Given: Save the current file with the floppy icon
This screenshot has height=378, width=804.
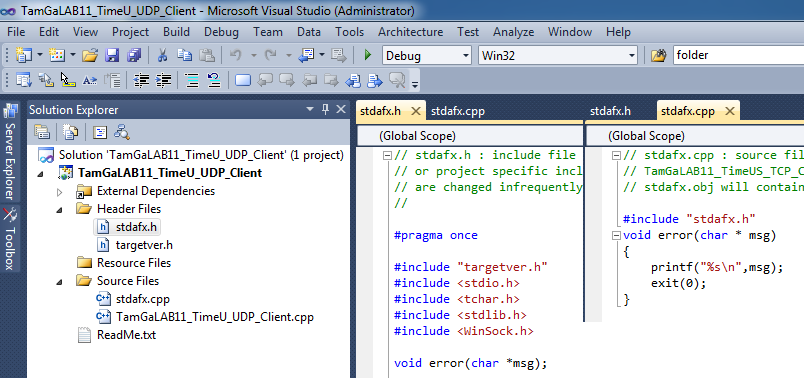Looking at the screenshot, I should (x=112, y=55).
